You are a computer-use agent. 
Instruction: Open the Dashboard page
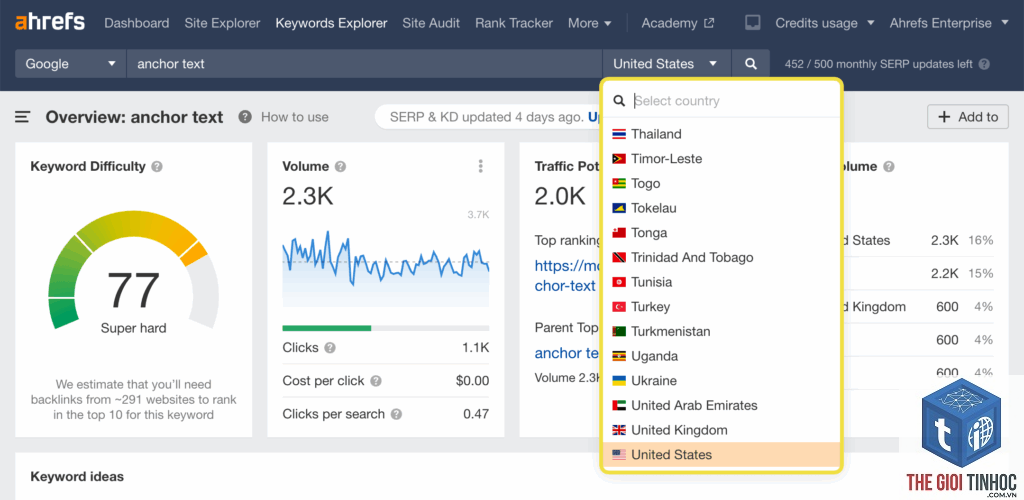(136, 23)
